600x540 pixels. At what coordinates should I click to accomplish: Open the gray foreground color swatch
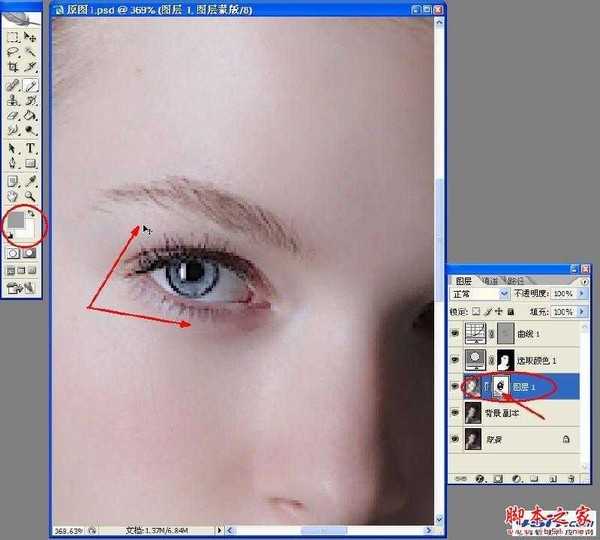[15, 220]
